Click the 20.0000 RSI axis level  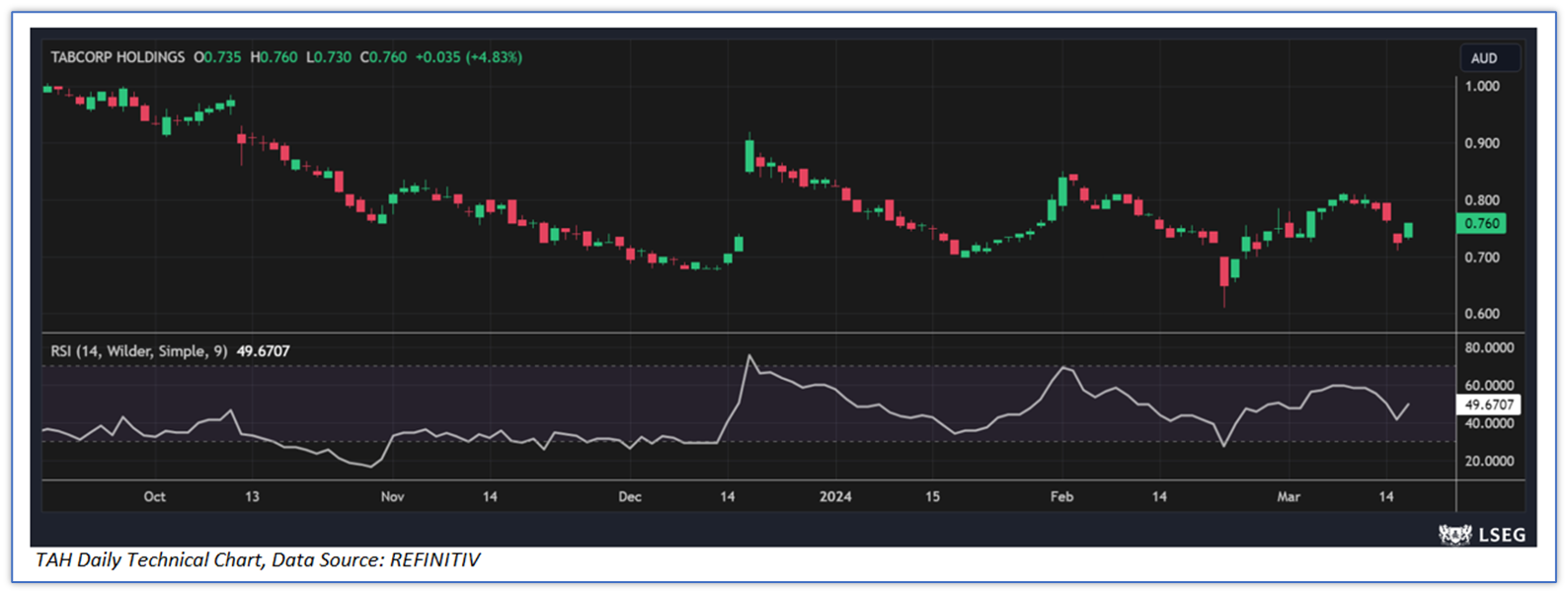1488,461
